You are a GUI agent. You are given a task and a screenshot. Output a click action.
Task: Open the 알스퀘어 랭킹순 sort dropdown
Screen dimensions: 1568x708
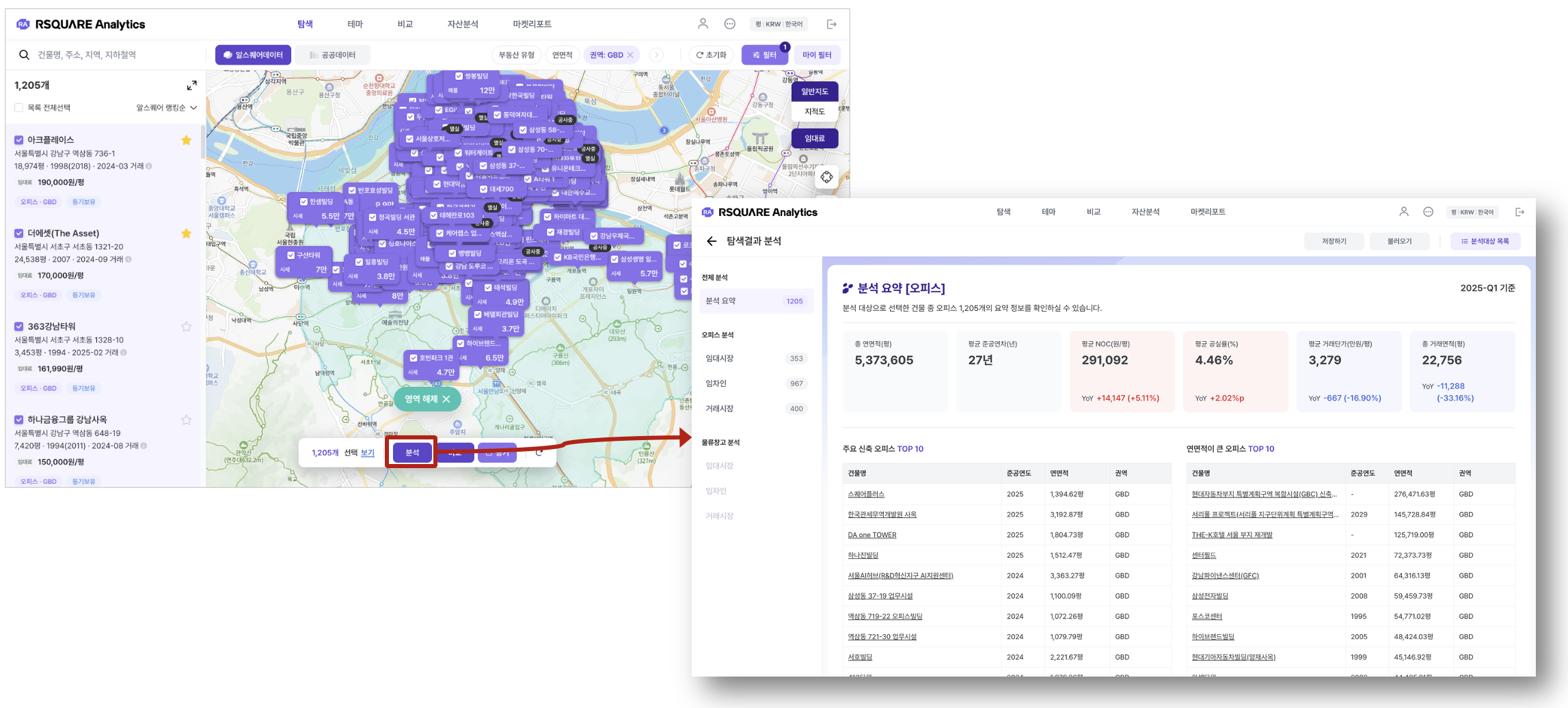point(166,108)
